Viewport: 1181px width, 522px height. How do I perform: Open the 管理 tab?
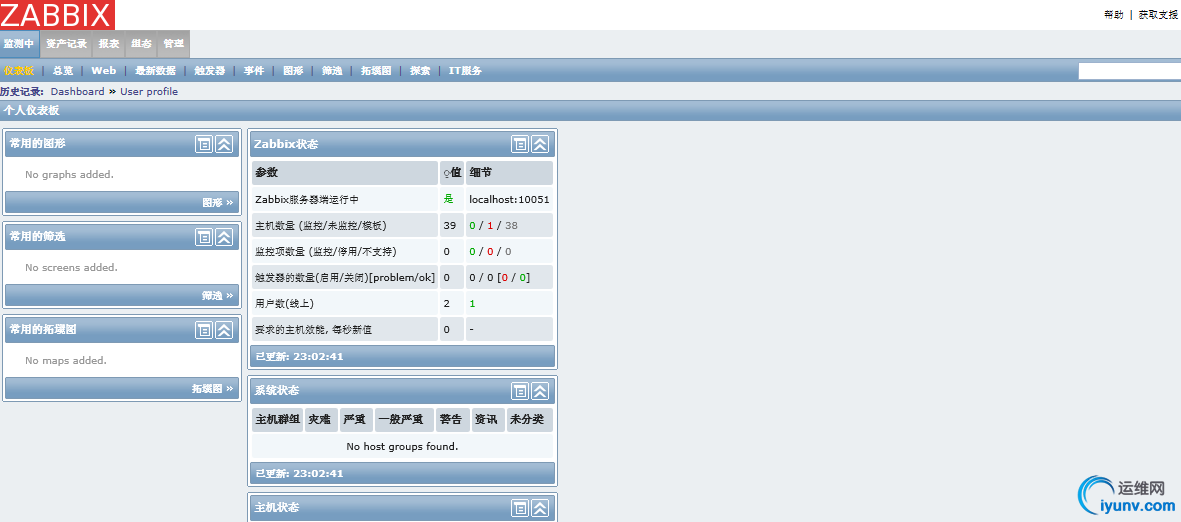click(x=174, y=44)
